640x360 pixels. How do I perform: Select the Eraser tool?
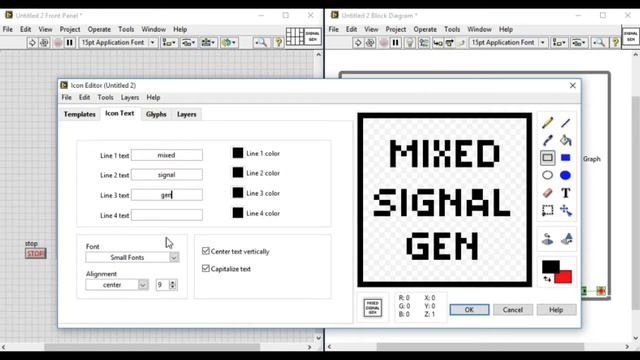click(x=547, y=193)
